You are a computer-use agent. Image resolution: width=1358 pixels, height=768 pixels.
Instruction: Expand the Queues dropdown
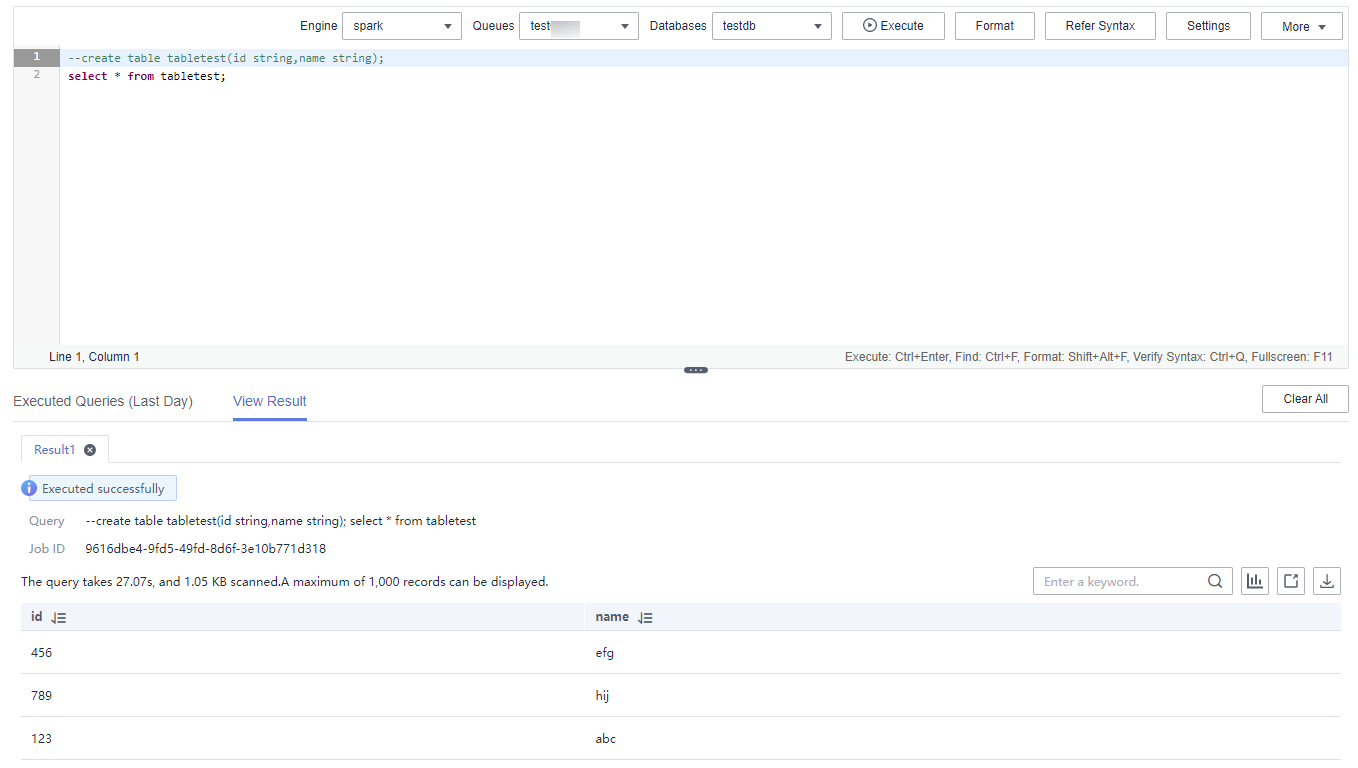[x=578, y=26]
